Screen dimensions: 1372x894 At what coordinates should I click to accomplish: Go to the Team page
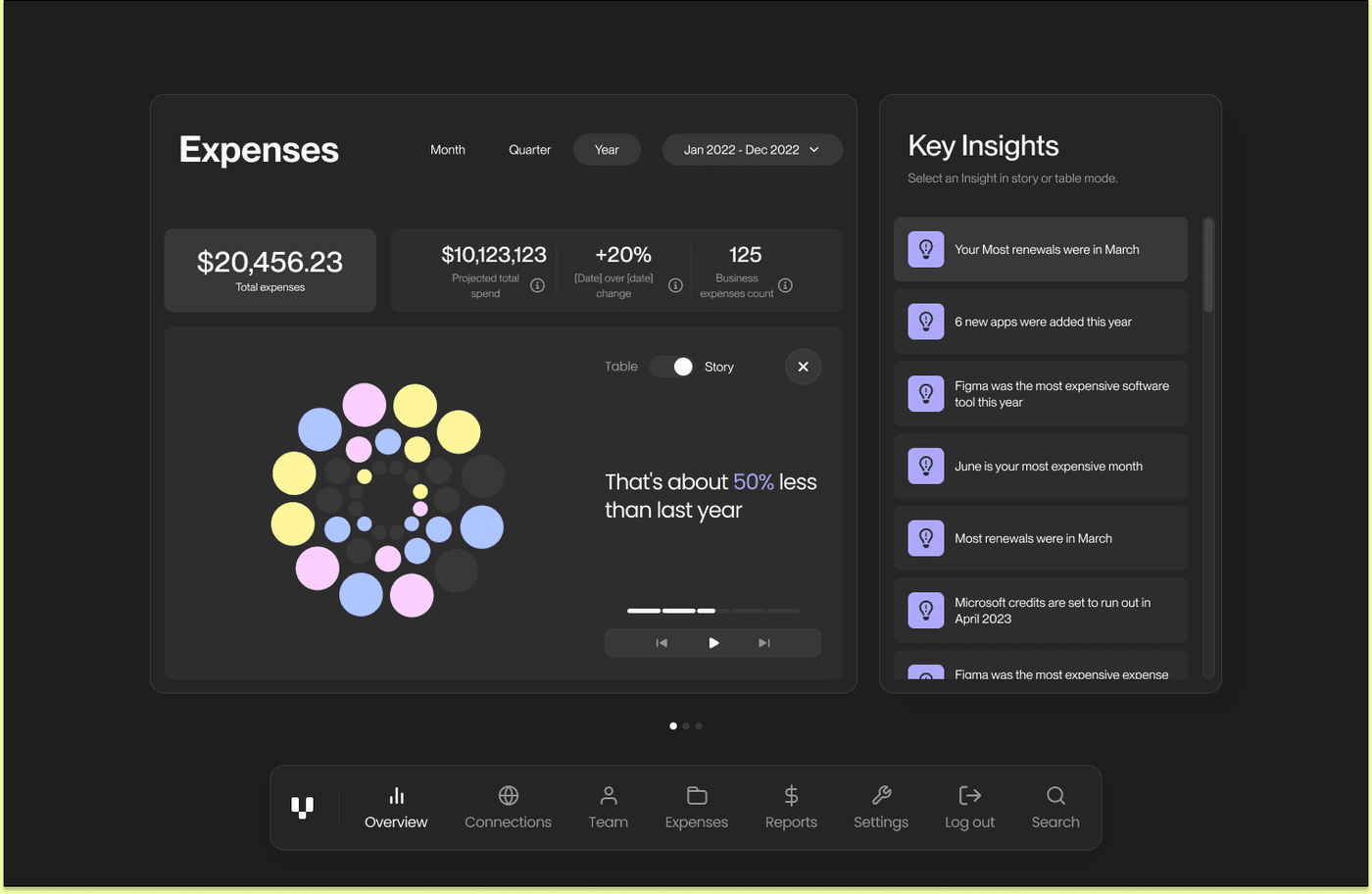pos(609,808)
